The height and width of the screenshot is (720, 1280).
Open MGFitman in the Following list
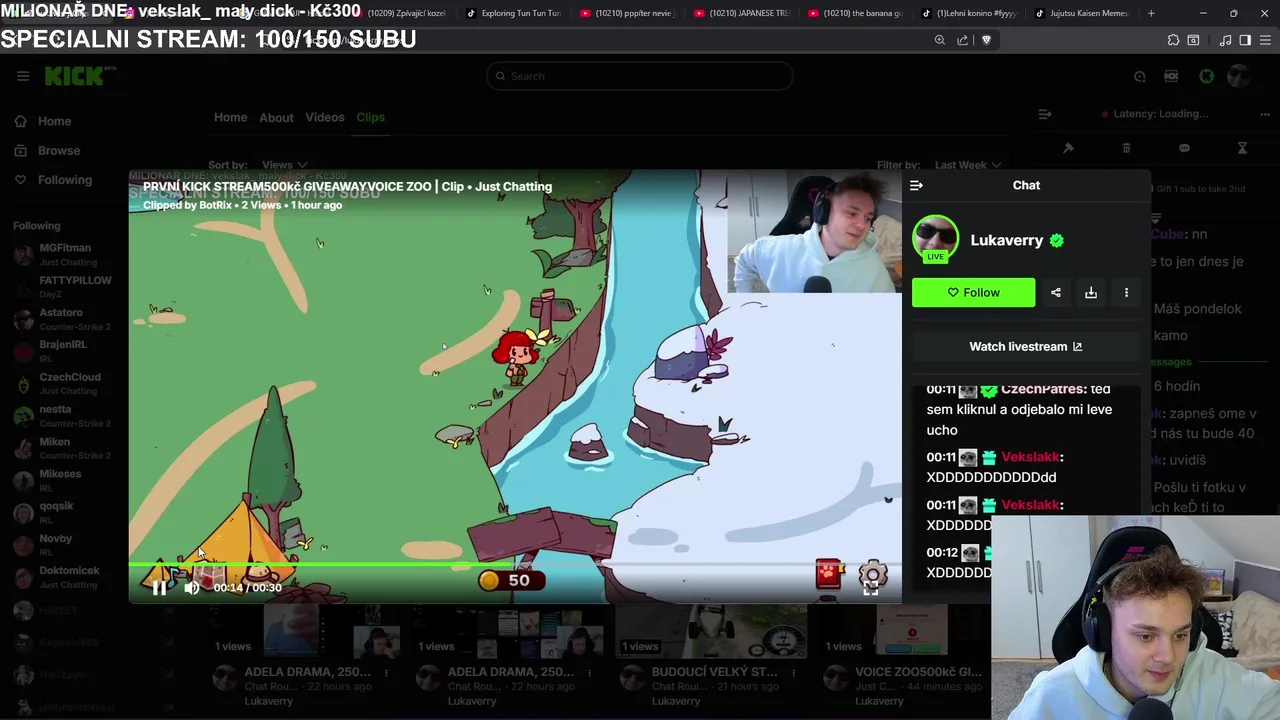coord(66,254)
